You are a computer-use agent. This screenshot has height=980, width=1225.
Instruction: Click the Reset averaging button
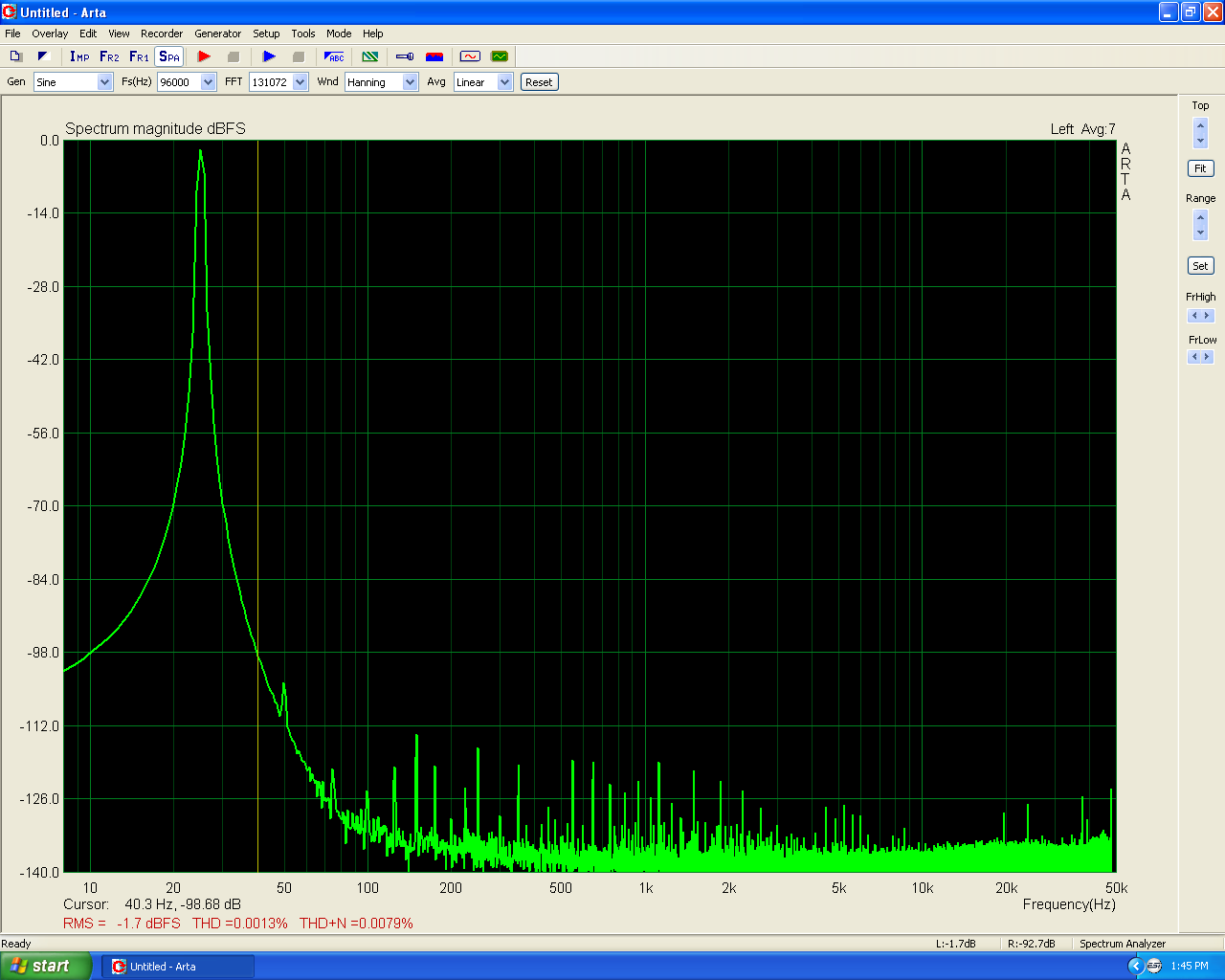click(x=539, y=82)
